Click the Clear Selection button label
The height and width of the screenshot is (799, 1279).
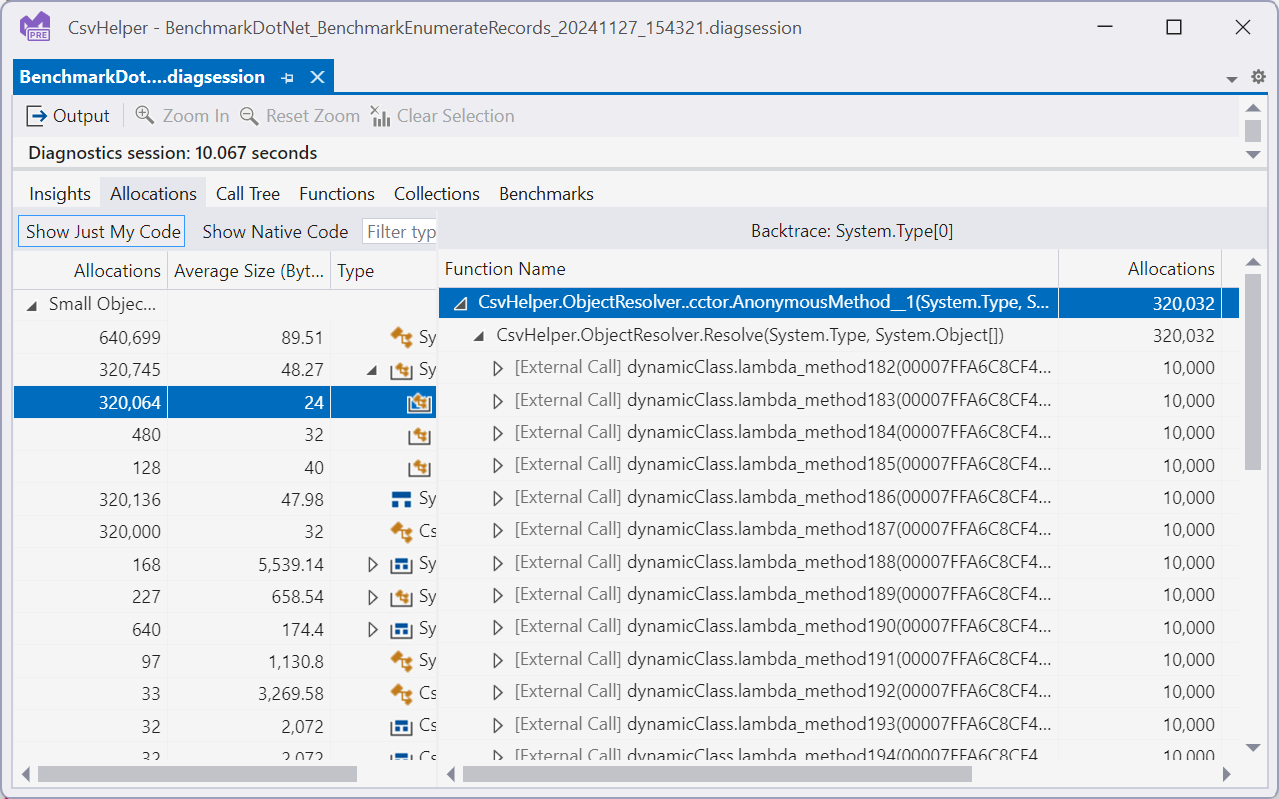[x=456, y=116]
